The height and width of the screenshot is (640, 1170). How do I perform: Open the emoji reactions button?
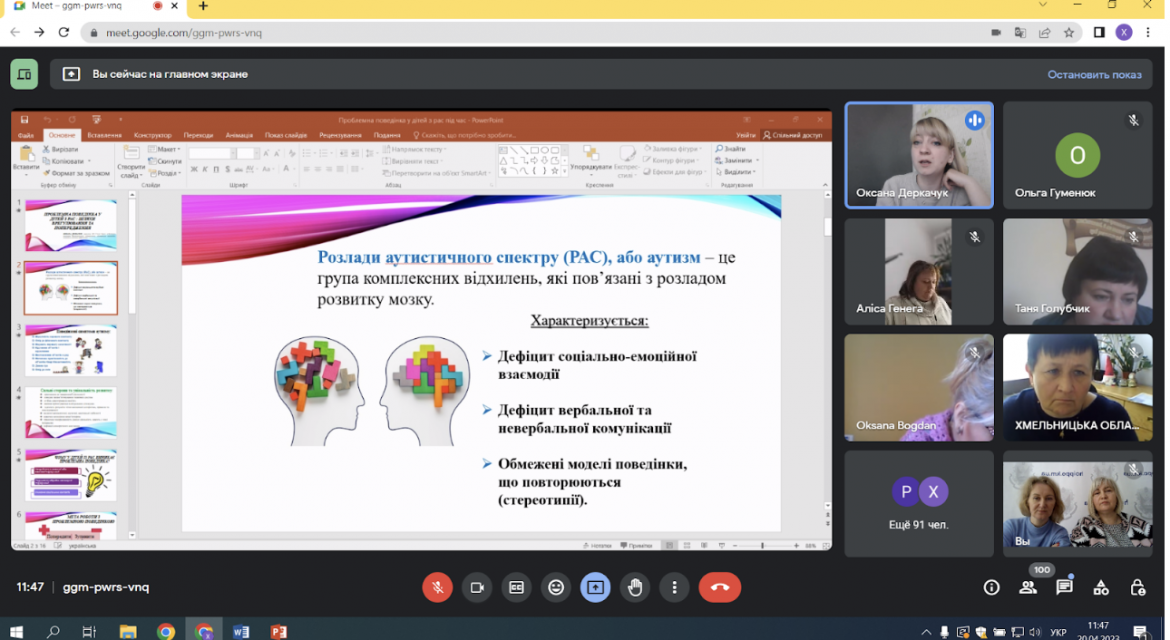(556, 588)
